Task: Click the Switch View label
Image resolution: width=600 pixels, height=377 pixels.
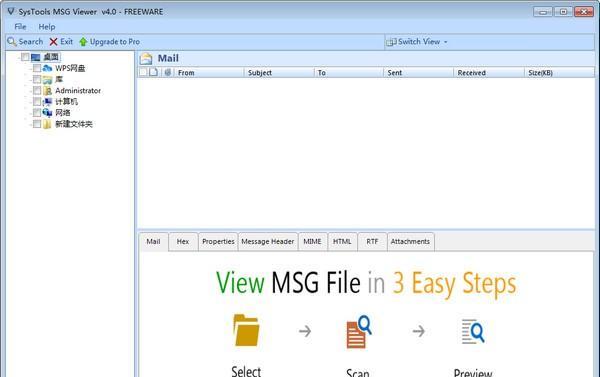Action: [x=419, y=42]
